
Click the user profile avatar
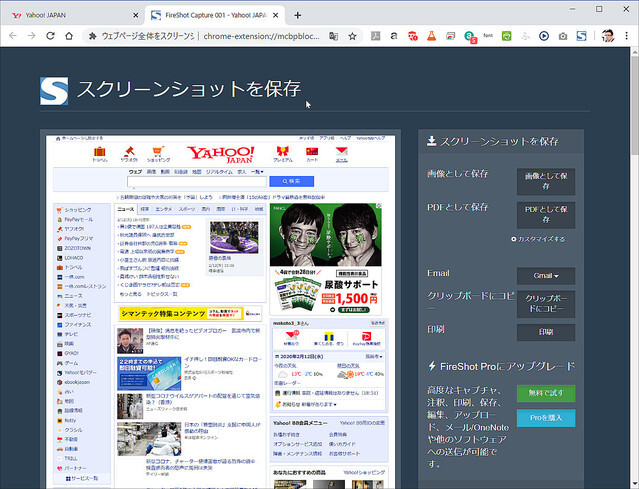tap(608, 36)
